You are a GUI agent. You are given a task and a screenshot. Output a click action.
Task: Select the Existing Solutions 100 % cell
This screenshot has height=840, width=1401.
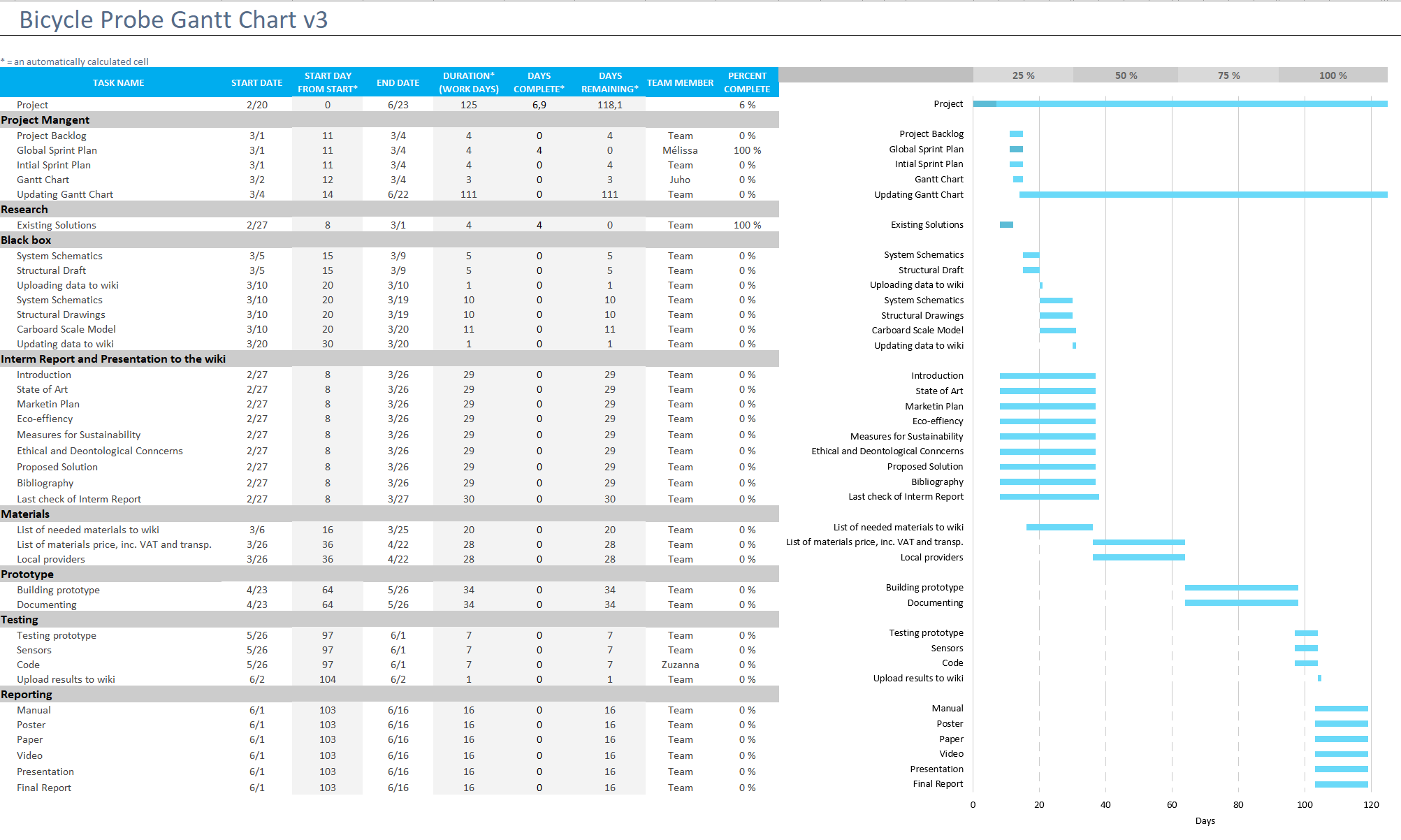[746, 225]
